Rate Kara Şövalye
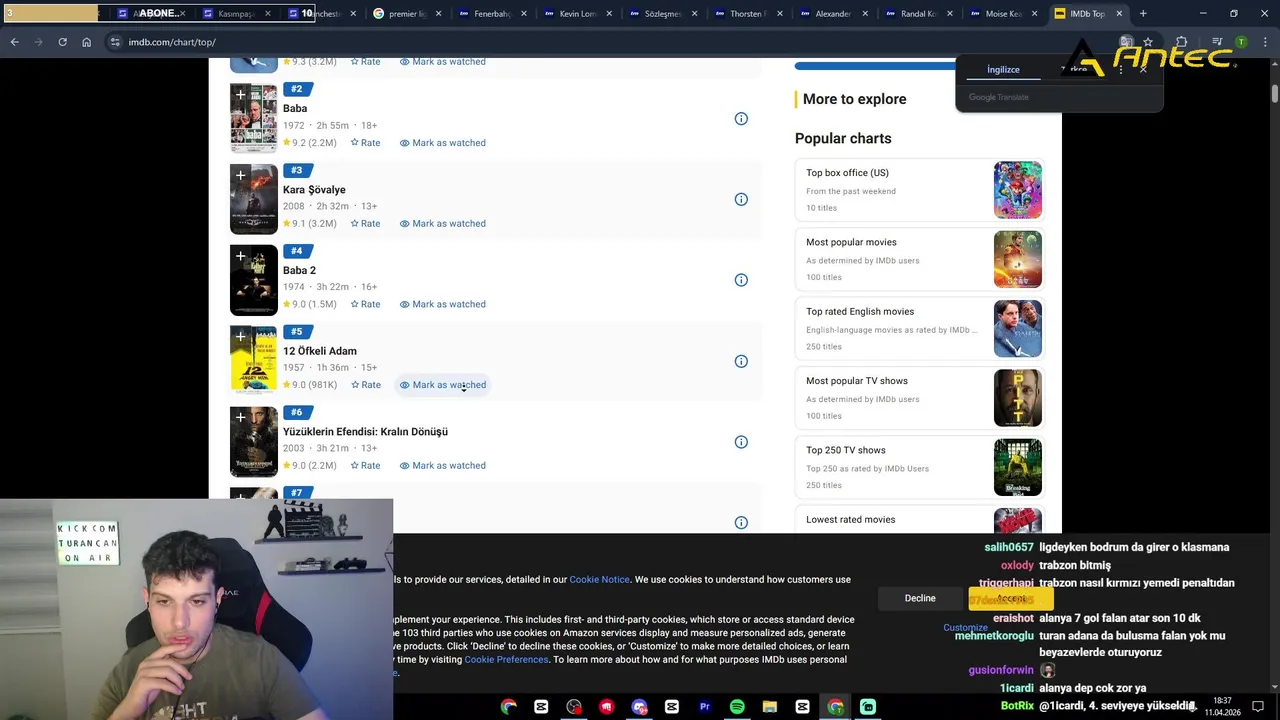 [365, 224]
